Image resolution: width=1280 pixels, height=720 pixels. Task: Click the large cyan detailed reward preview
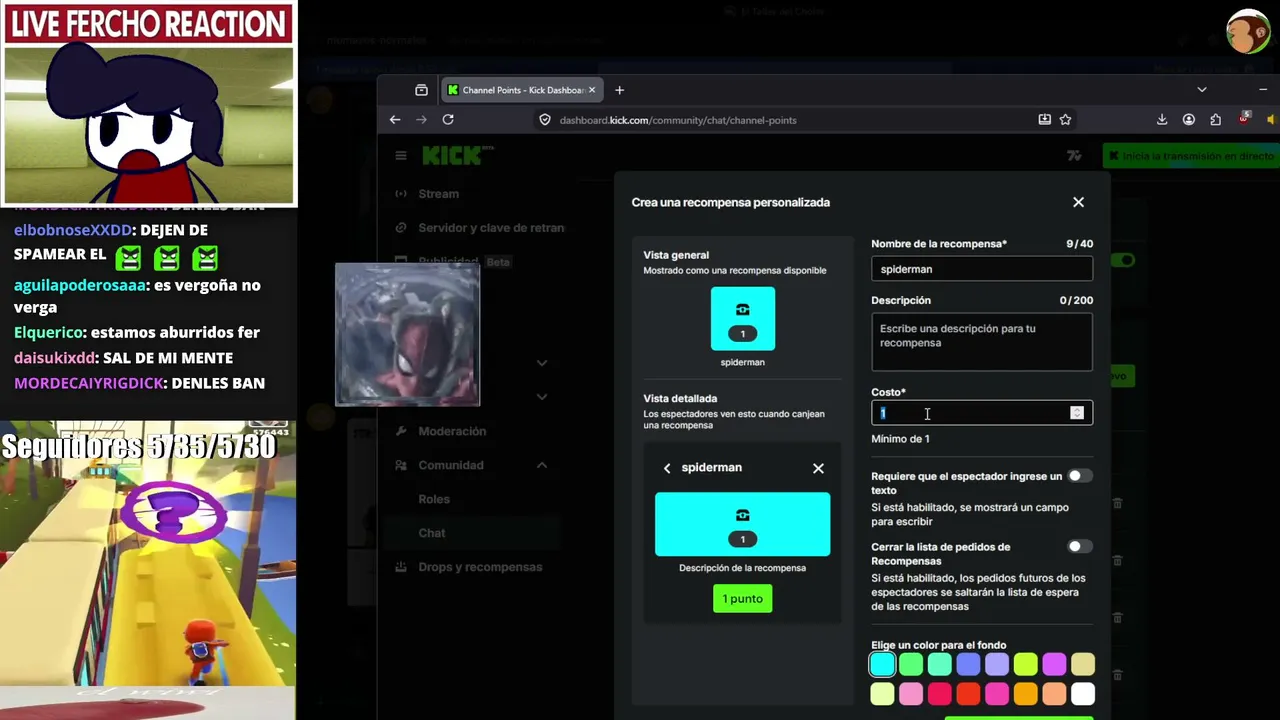pyautogui.click(x=742, y=524)
